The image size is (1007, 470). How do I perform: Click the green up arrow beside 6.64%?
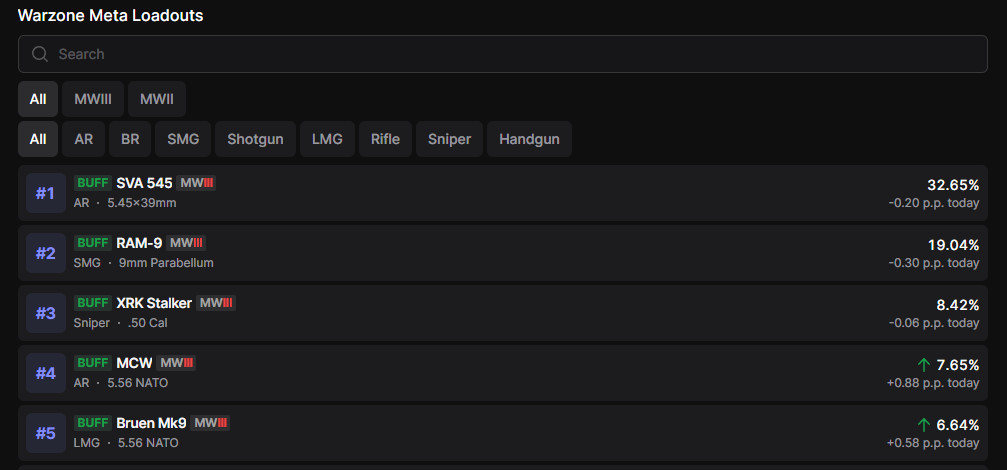[x=924, y=425]
